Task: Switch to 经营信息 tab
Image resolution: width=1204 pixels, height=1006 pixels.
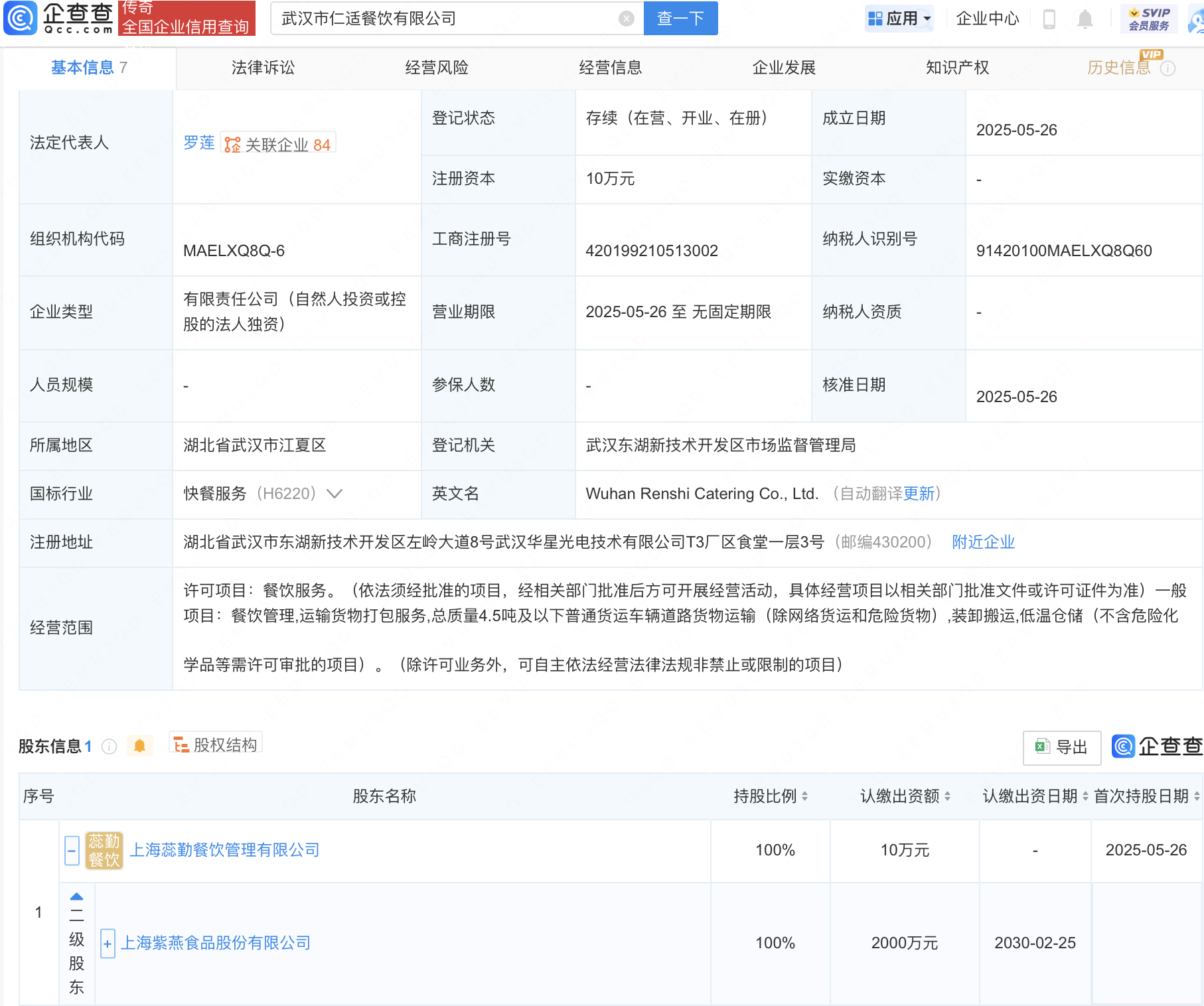Action: coord(611,68)
